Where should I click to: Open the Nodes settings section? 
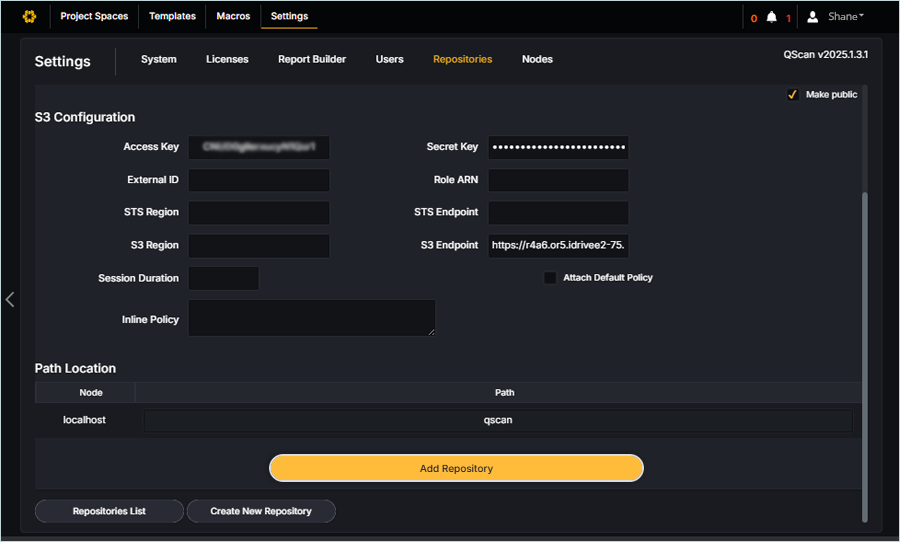(537, 60)
